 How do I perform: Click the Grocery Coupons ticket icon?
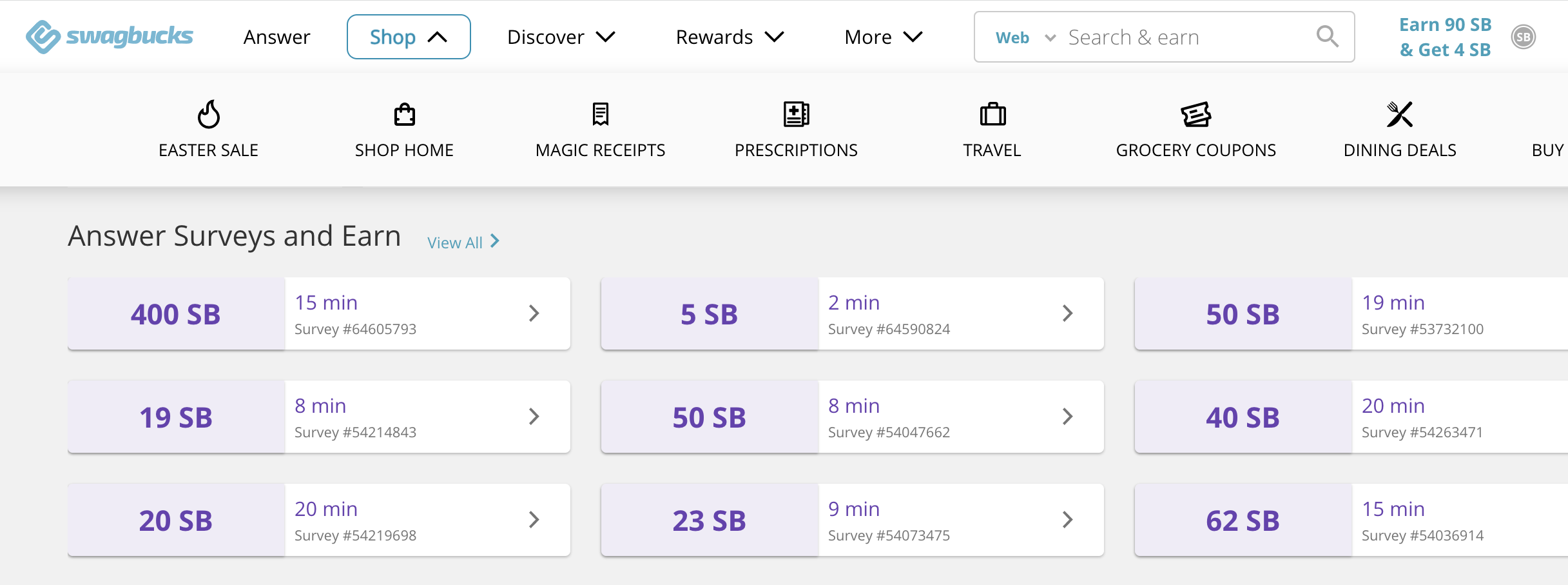[1195, 115]
